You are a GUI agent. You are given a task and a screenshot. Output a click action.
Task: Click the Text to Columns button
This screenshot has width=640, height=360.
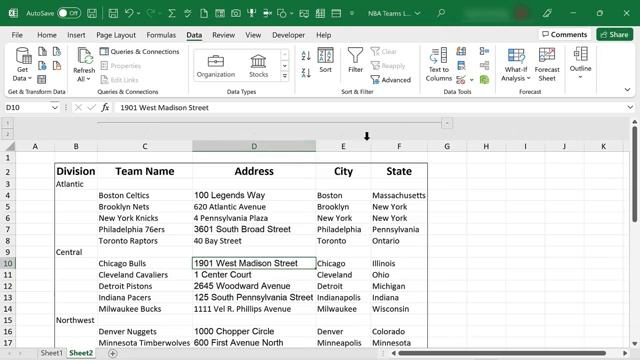(439, 64)
